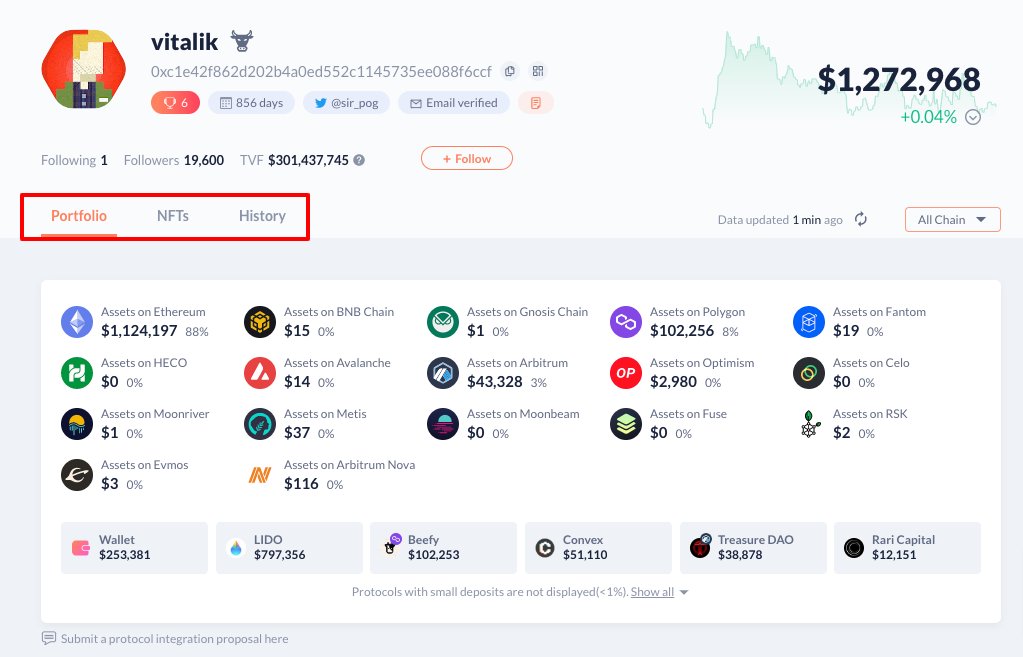1023x657 pixels.
Task: Click the TVF help question mark
Action: tap(359, 160)
